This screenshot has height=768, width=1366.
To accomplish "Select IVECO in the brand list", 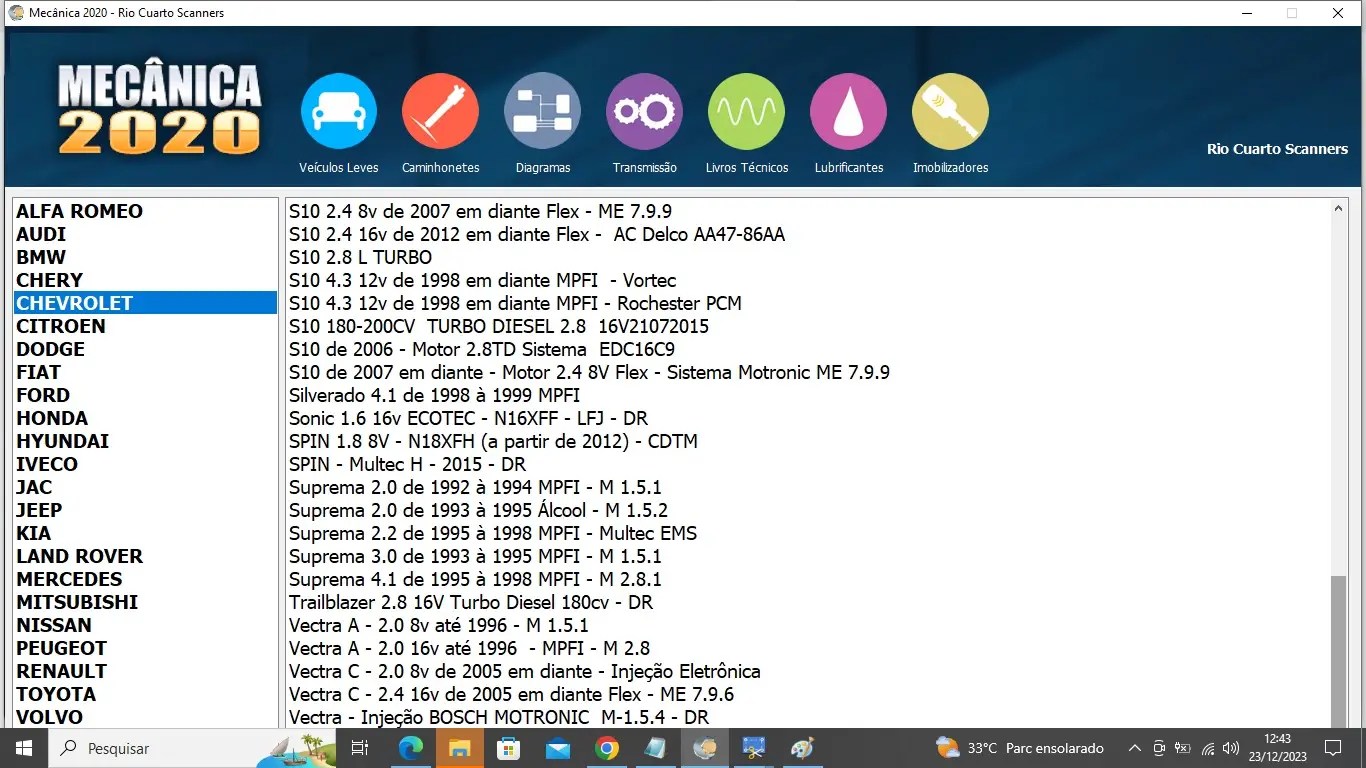I will [145, 464].
